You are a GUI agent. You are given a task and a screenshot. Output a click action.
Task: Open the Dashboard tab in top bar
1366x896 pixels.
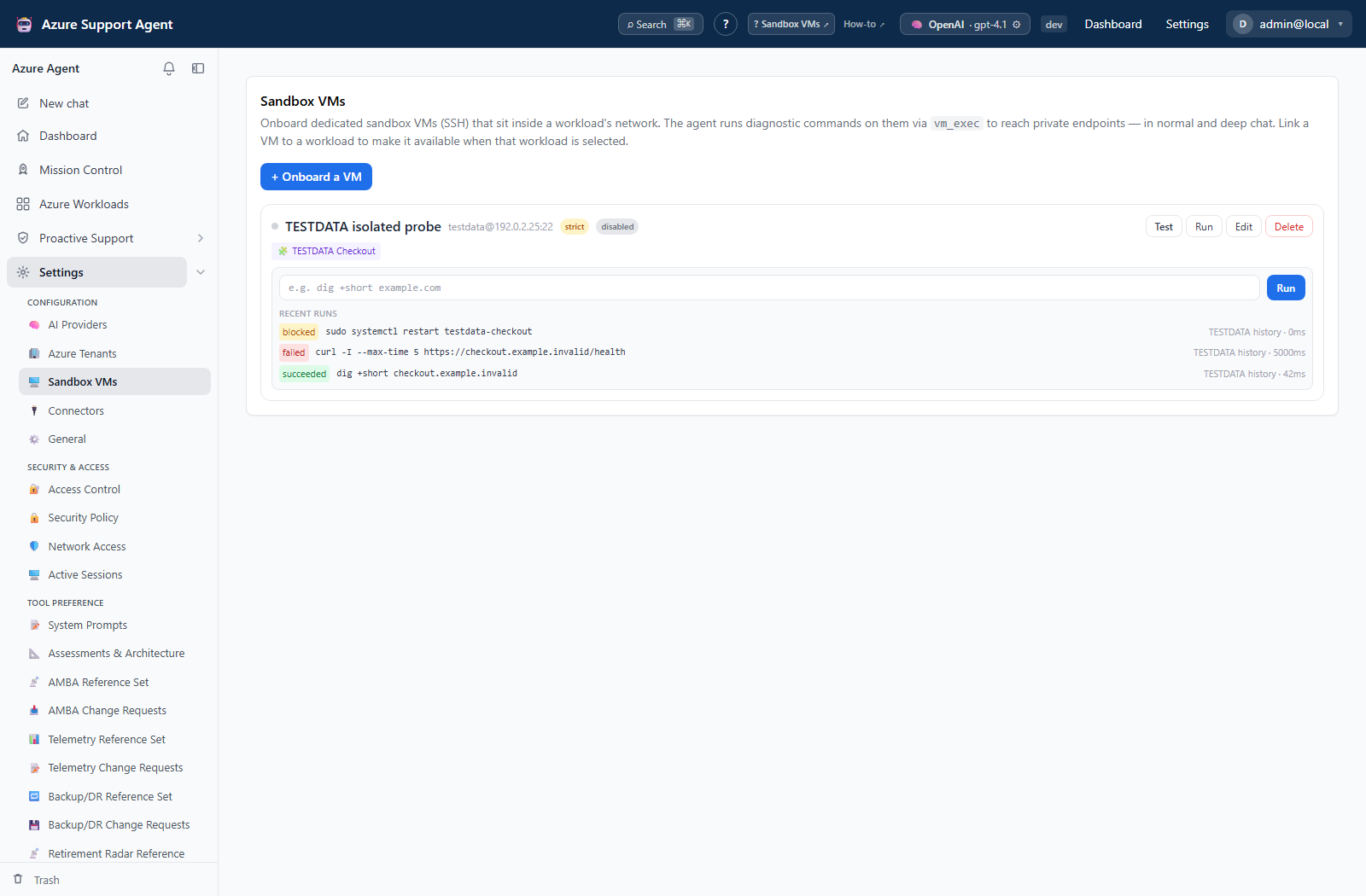(x=1113, y=24)
